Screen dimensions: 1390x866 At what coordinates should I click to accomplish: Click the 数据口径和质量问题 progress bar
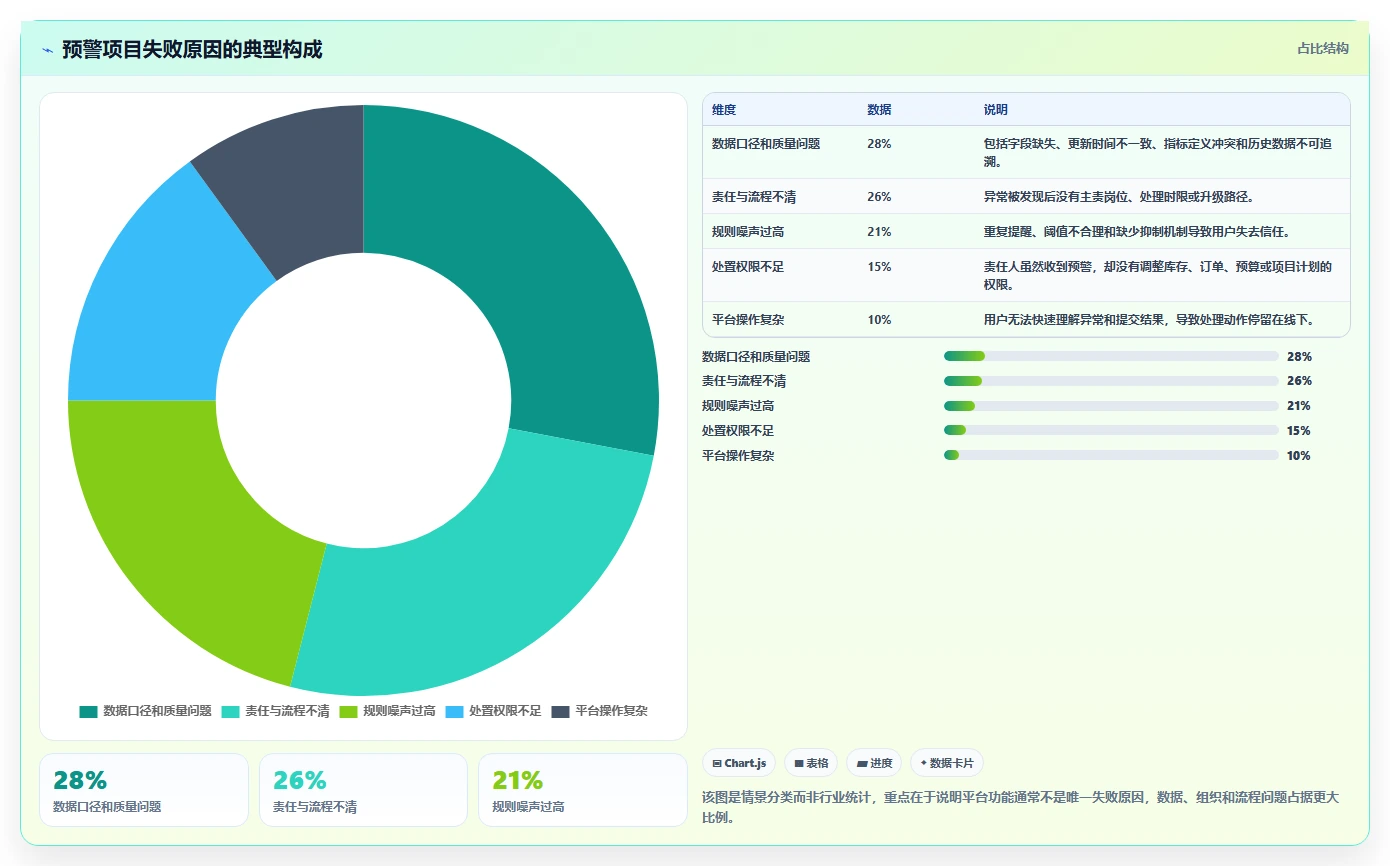1111,356
